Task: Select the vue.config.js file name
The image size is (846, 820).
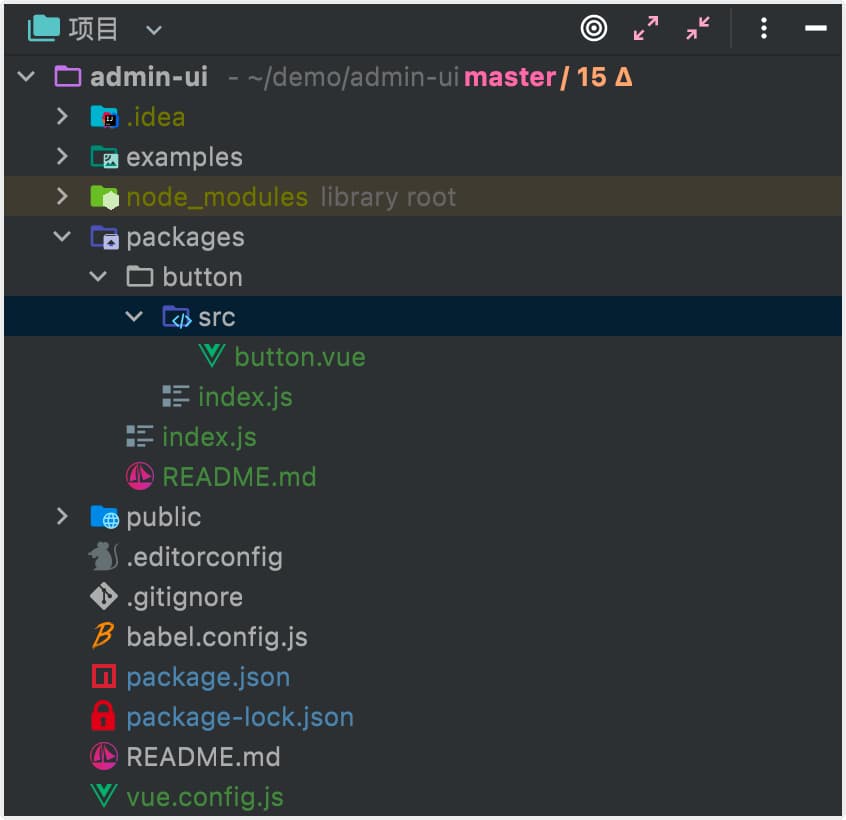Action: pos(205,797)
